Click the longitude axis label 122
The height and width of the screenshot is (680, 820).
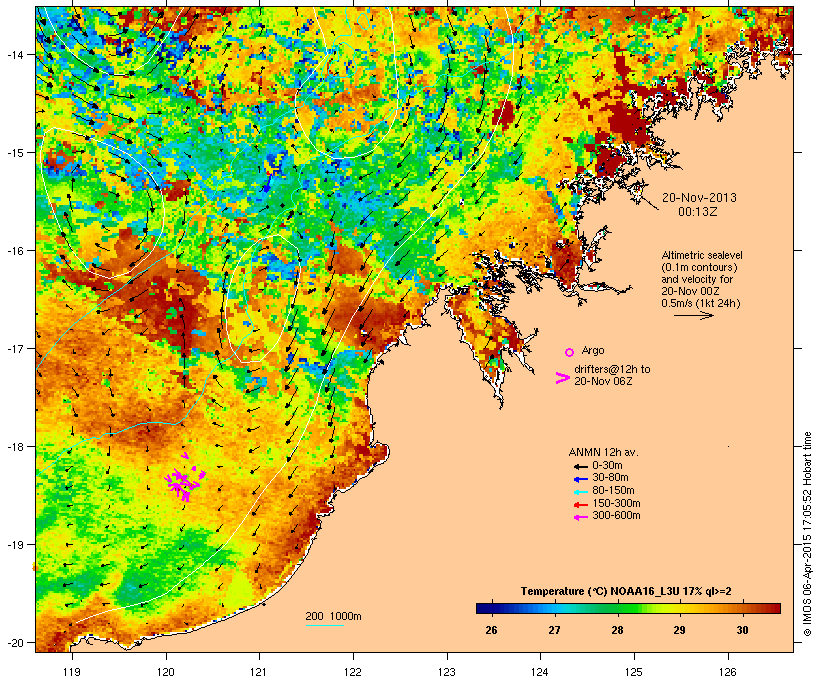pos(352,672)
